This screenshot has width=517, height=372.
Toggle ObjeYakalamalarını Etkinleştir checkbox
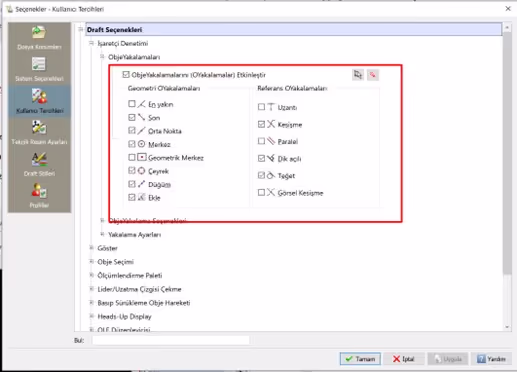pyautogui.click(x=126, y=74)
